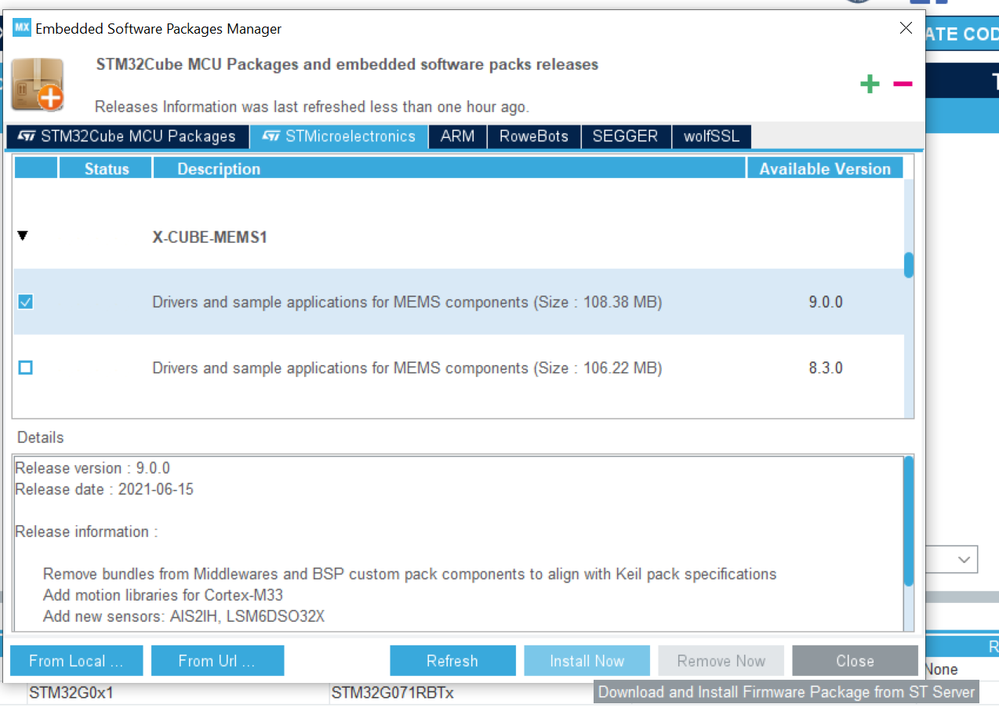Select the 106.22 MB MEMS drivers description
The width and height of the screenshot is (999, 715).
407,368
